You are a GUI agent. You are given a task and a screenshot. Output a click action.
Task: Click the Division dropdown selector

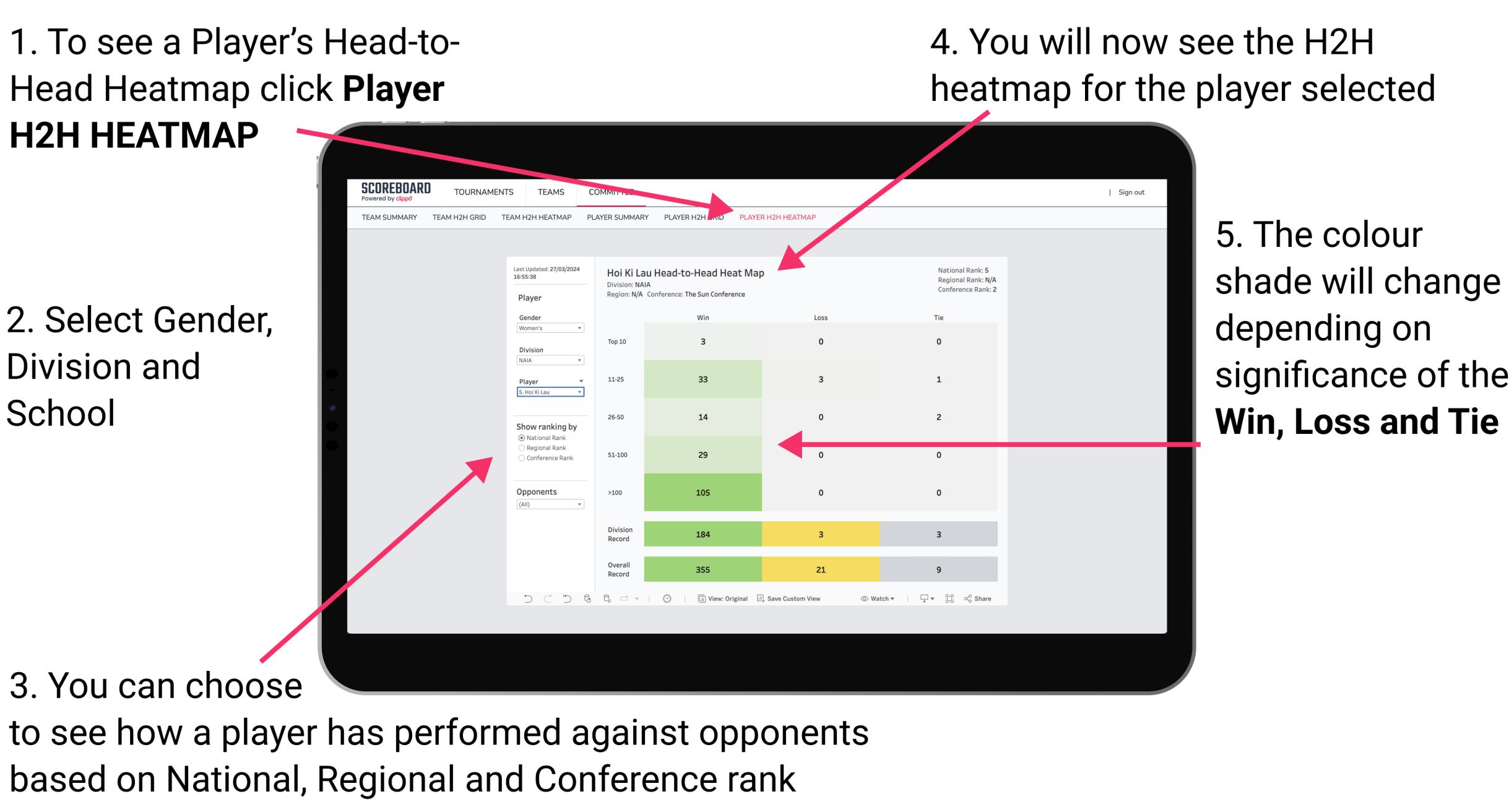[549, 361]
